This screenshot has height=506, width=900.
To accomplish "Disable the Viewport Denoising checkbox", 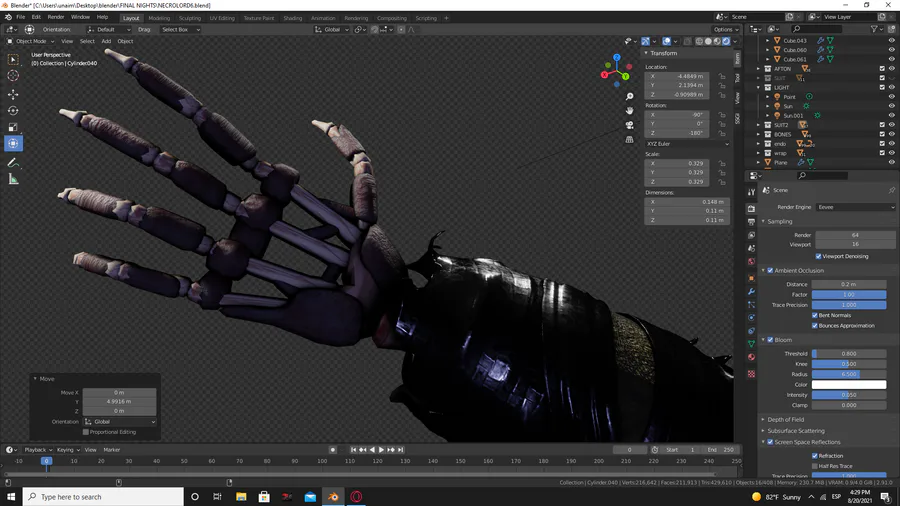I will click(x=817, y=256).
